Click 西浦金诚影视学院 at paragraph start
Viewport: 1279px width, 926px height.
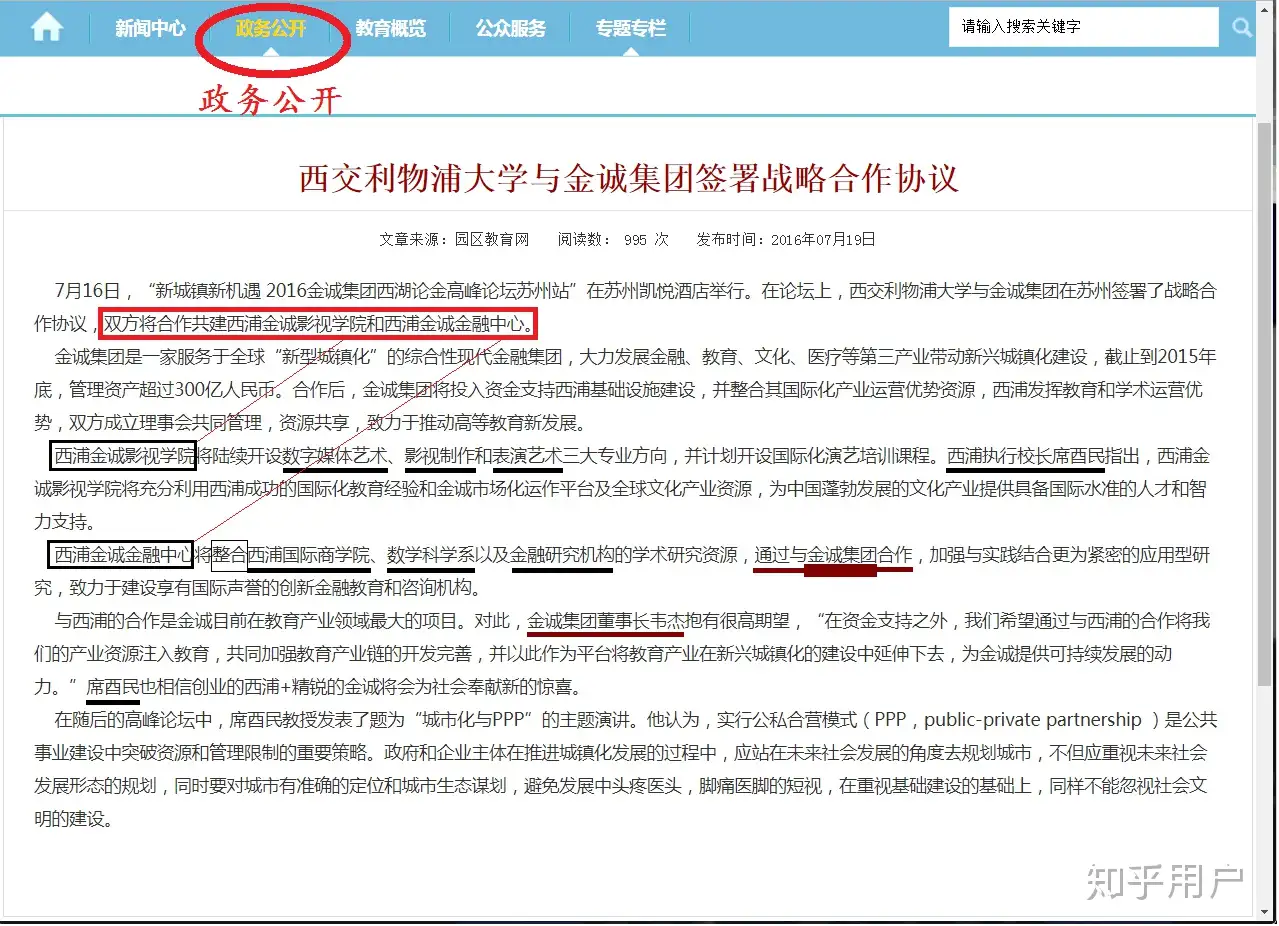[123, 456]
